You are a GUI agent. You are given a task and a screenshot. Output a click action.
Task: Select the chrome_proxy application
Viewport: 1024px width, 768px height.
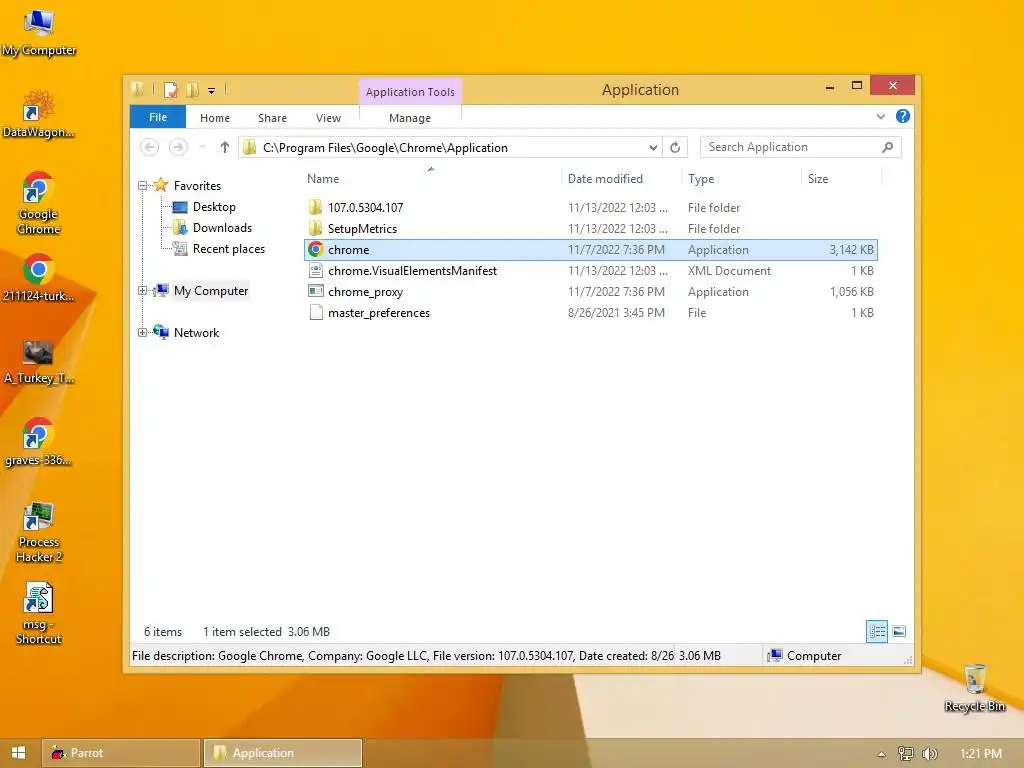(x=591, y=291)
